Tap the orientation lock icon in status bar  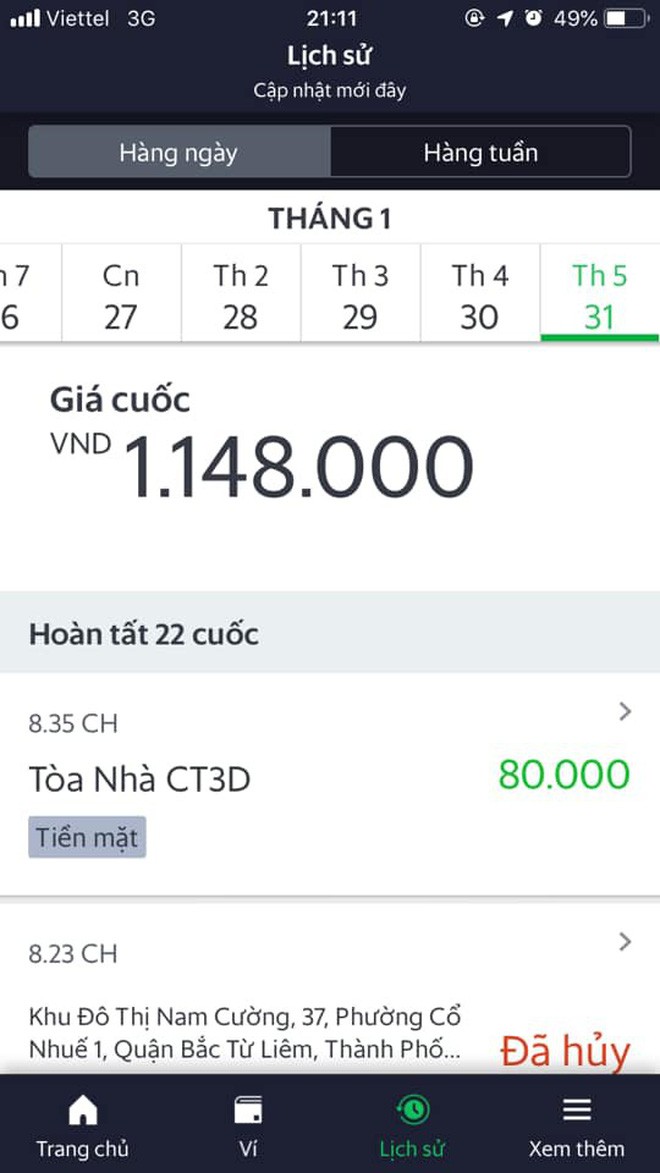click(x=475, y=17)
